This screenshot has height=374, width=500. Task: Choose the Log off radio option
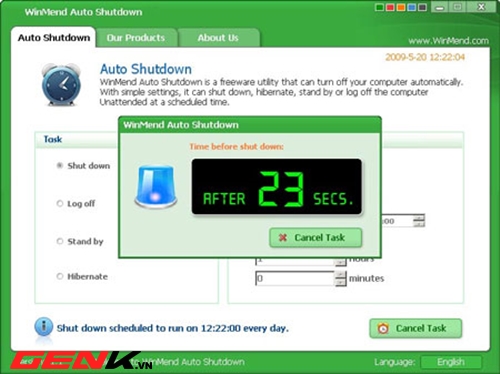(x=60, y=203)
